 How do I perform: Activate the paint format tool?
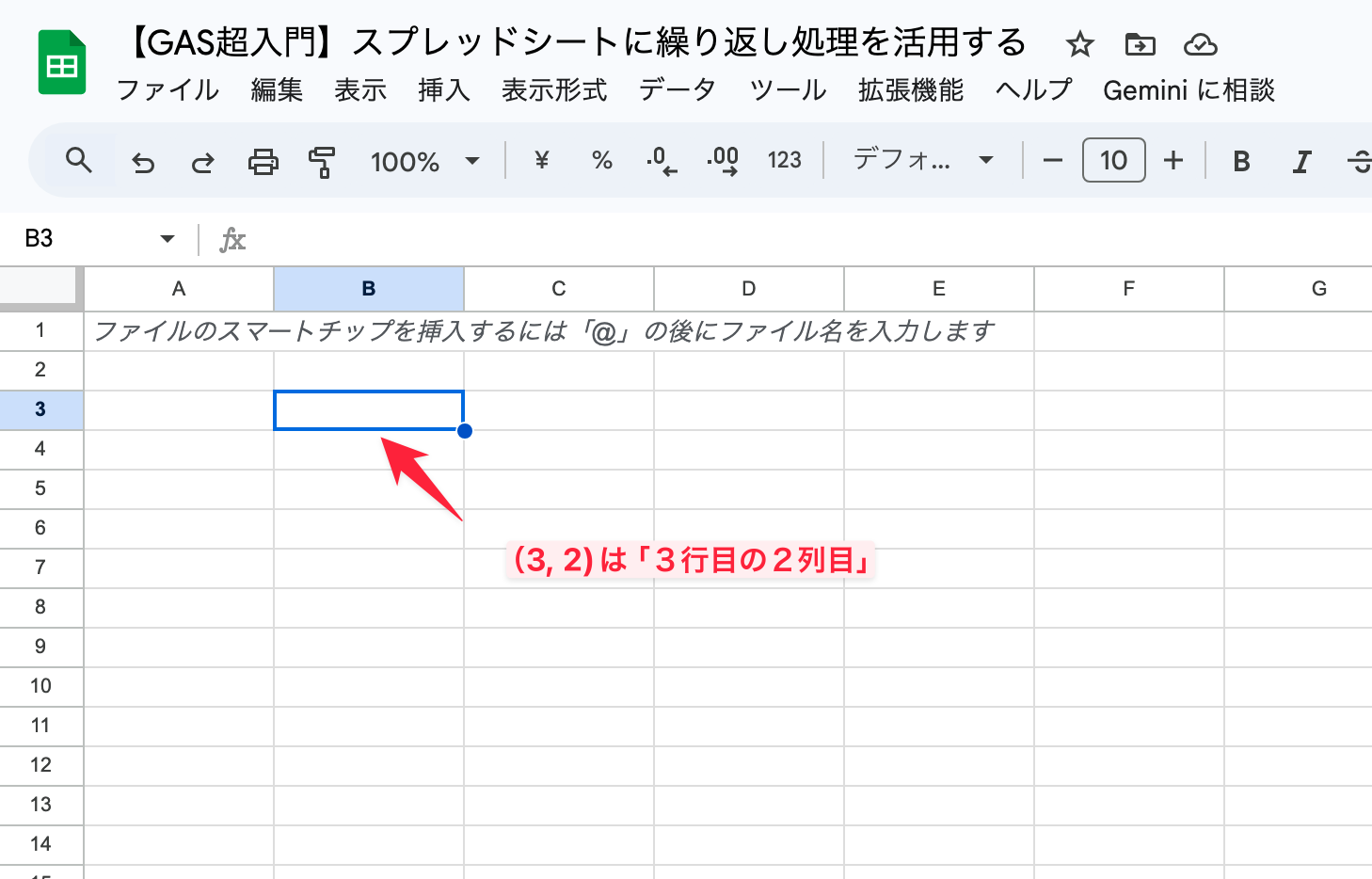(x=322, y=162)
